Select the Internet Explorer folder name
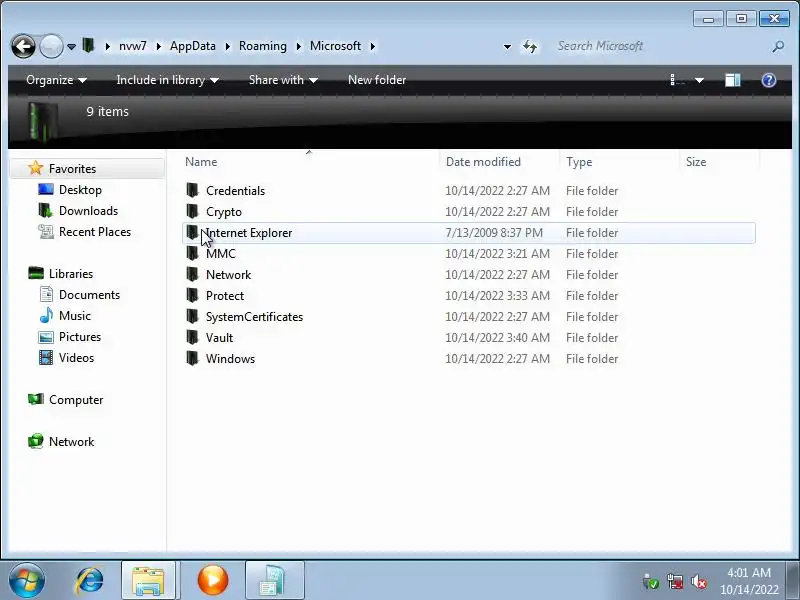The height and width of the screenshot is (600, 800). (249, 233)
